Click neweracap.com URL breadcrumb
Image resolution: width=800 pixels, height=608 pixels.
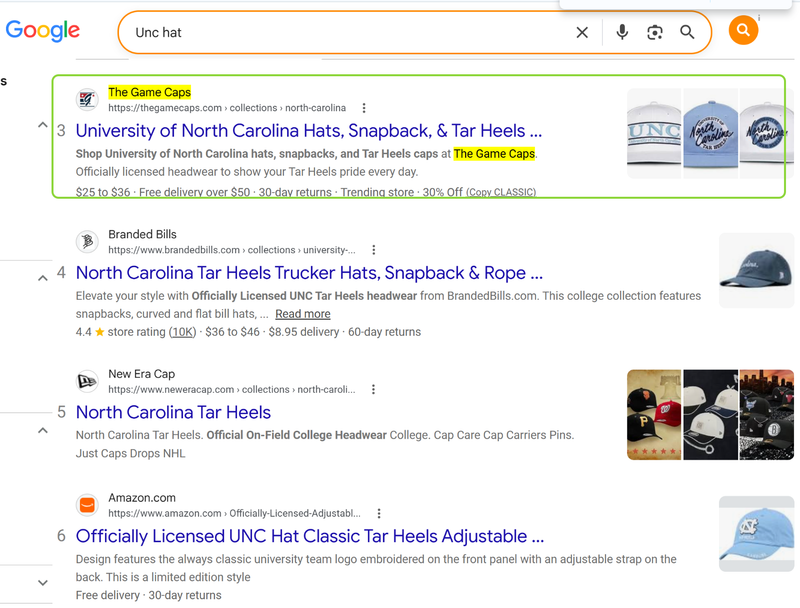click(x=232, y=390)
